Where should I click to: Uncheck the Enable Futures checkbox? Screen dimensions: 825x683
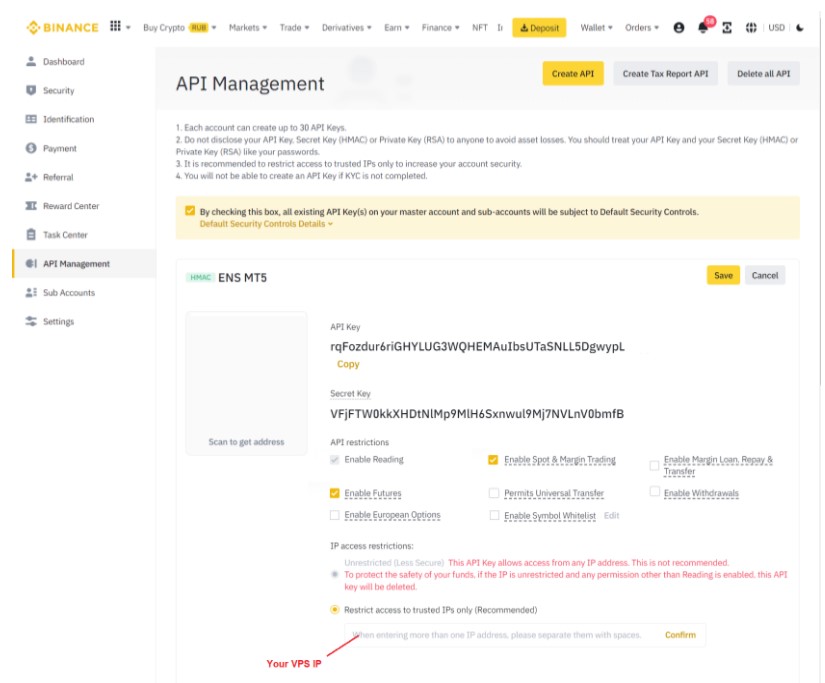pos(335,493)
